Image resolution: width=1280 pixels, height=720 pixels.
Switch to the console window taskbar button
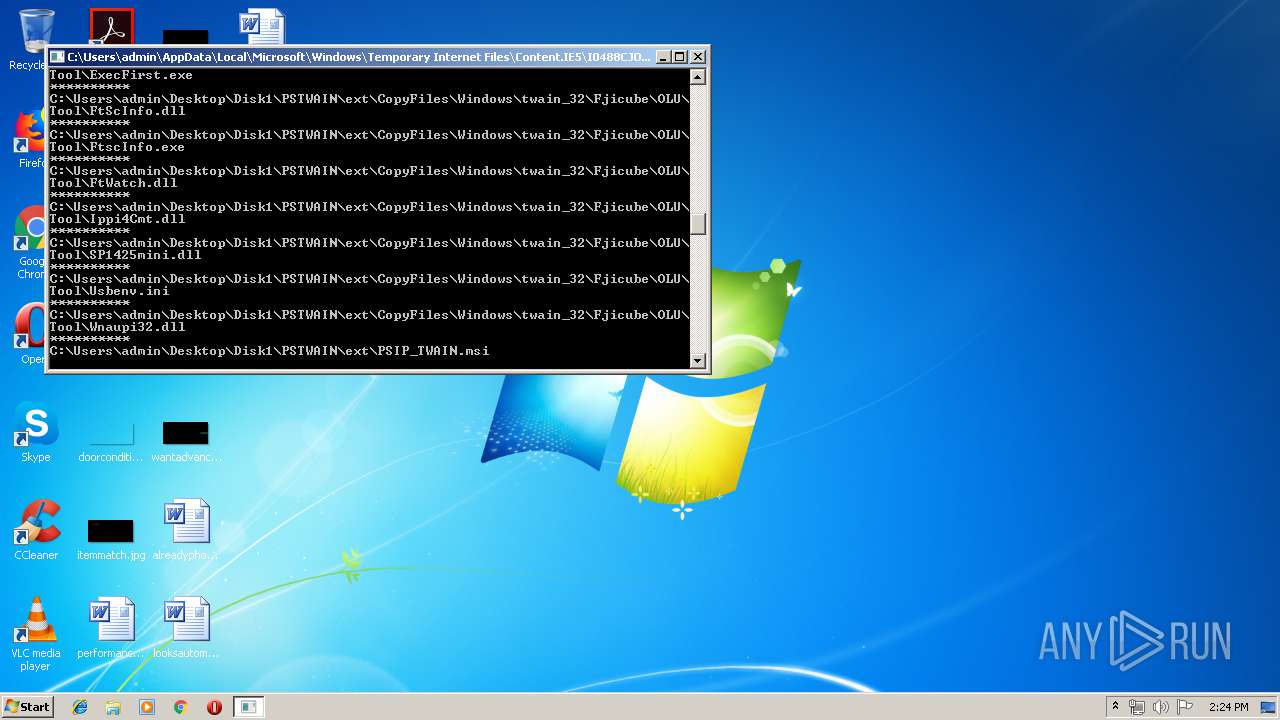point(248,707)
